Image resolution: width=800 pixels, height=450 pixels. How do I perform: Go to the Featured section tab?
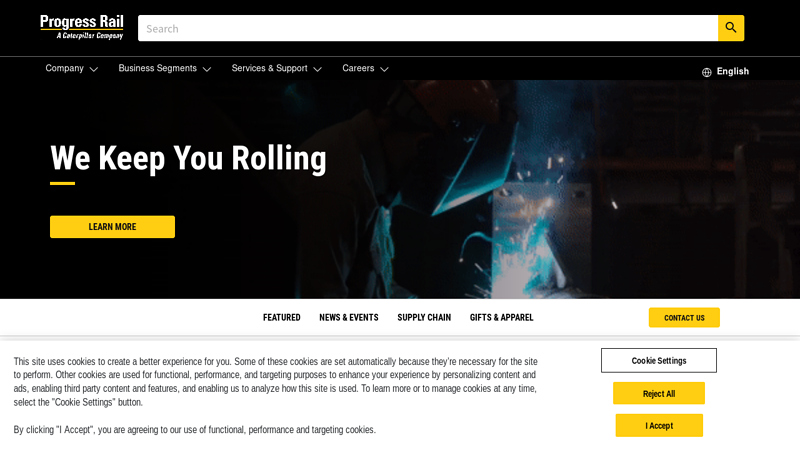282,317
